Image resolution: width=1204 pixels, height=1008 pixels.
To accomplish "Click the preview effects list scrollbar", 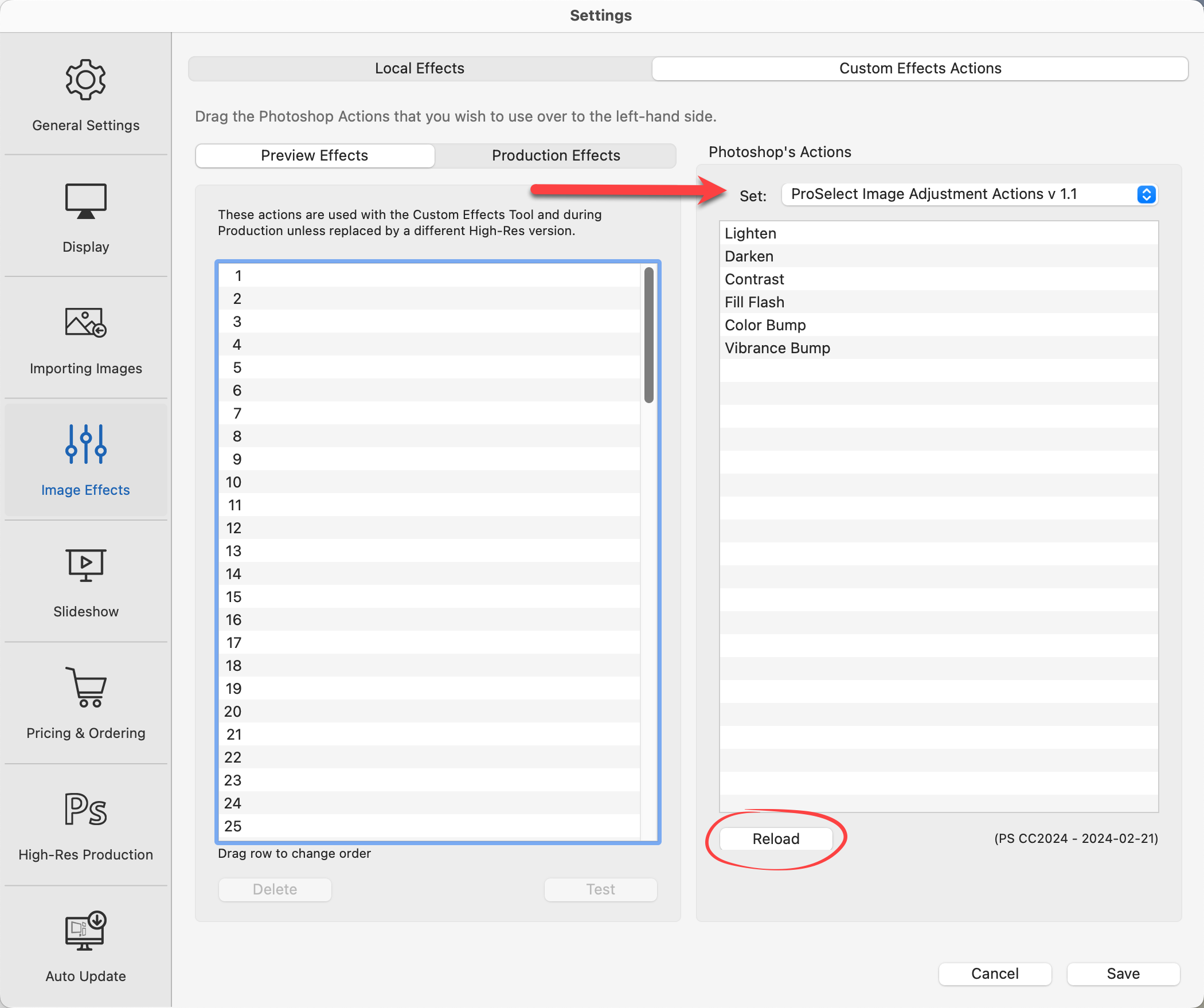I will [648, 335].
